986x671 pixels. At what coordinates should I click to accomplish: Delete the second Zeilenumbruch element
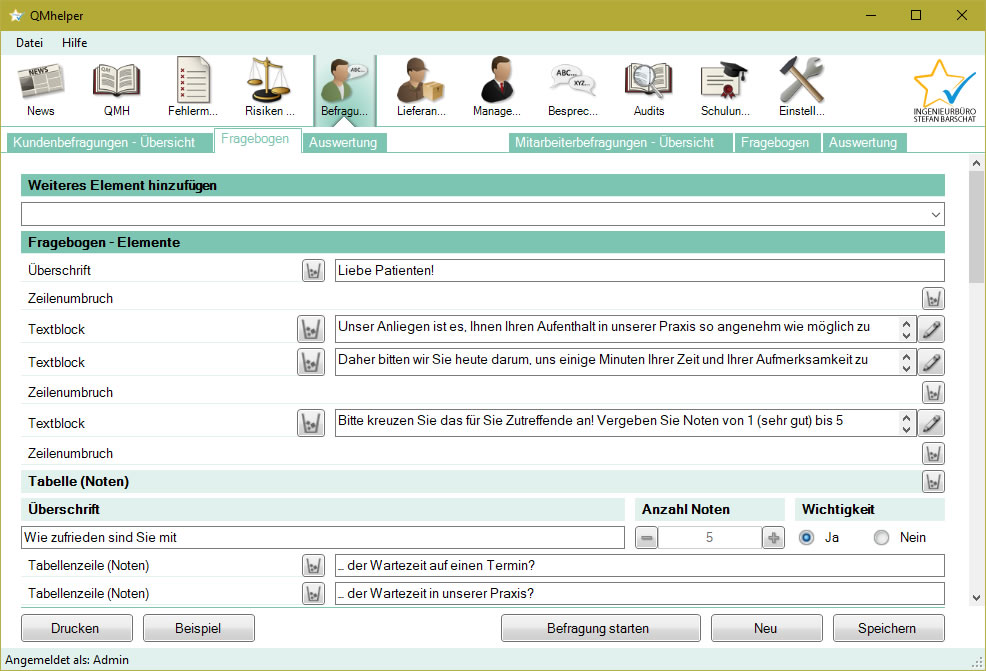click(x=933, y=392)
